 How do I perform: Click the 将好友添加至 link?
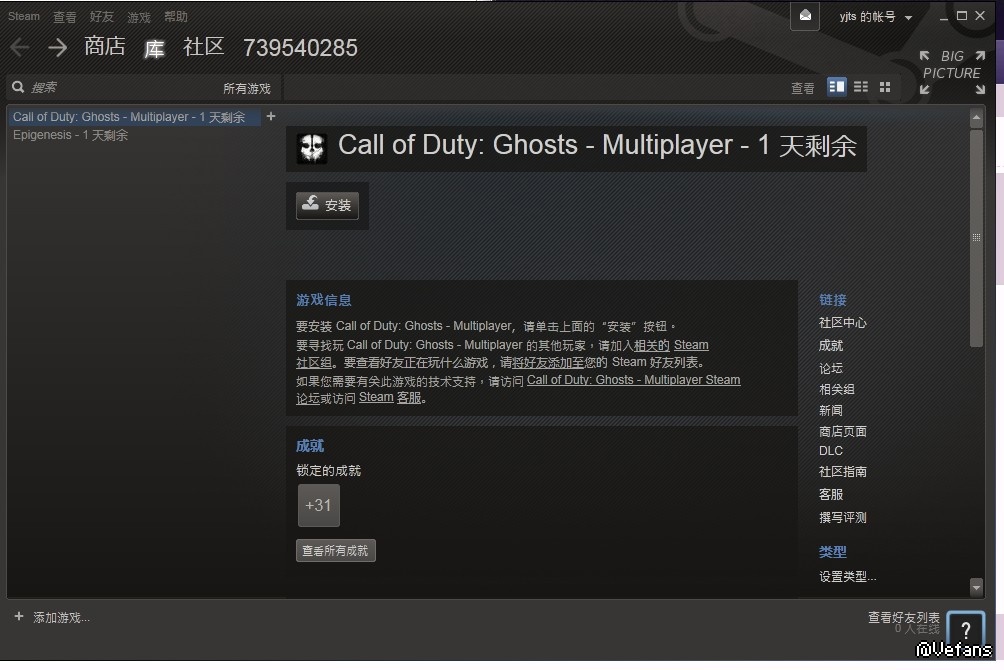coord(548,363)
